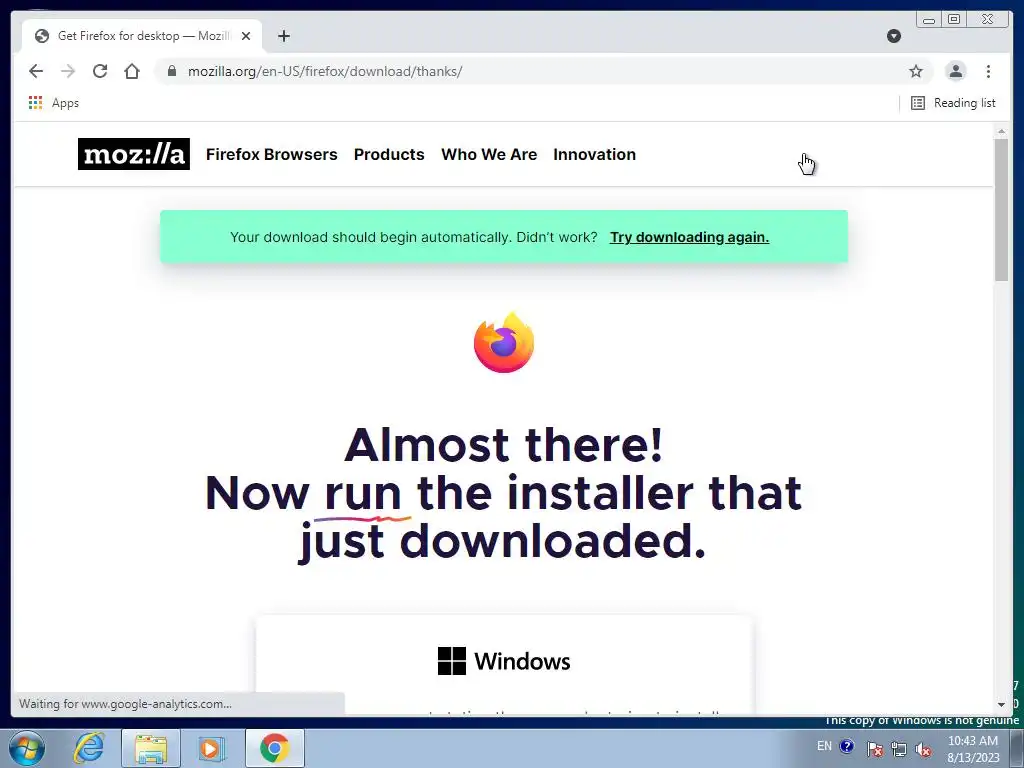Click the scrollbar up arrow
The width and height of the screenshot is (1024, 768).
tap(1001, 132)
